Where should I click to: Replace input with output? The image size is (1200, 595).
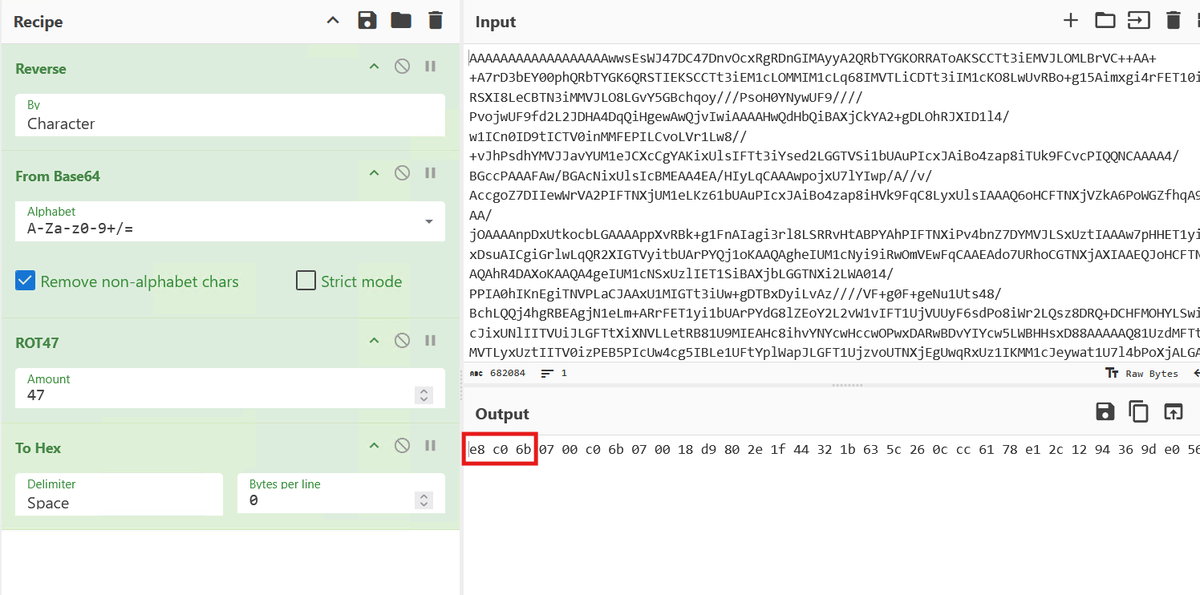click(1172, 412)
